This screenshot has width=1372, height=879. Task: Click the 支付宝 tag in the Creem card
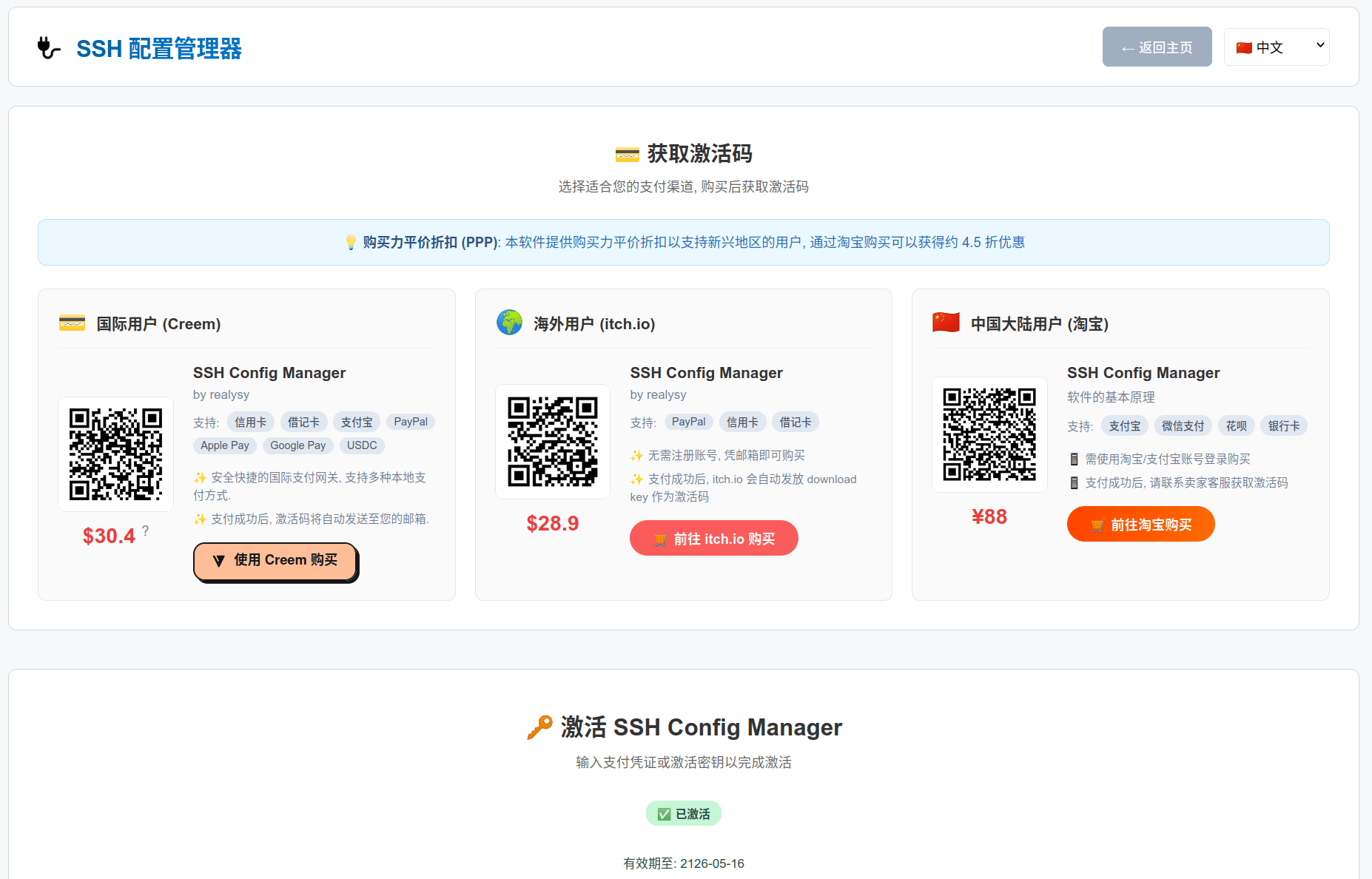357,422
